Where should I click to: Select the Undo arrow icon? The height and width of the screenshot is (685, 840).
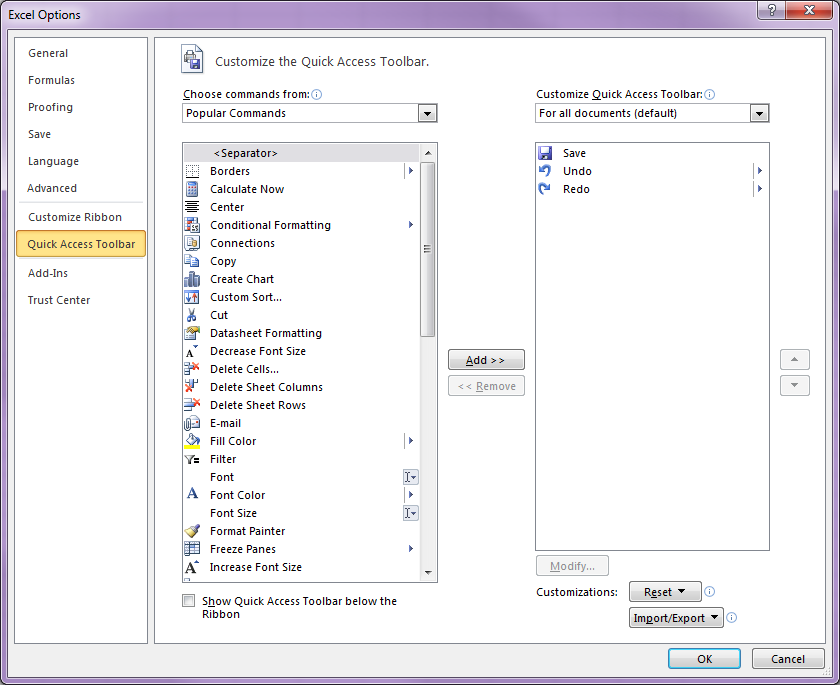545,171
